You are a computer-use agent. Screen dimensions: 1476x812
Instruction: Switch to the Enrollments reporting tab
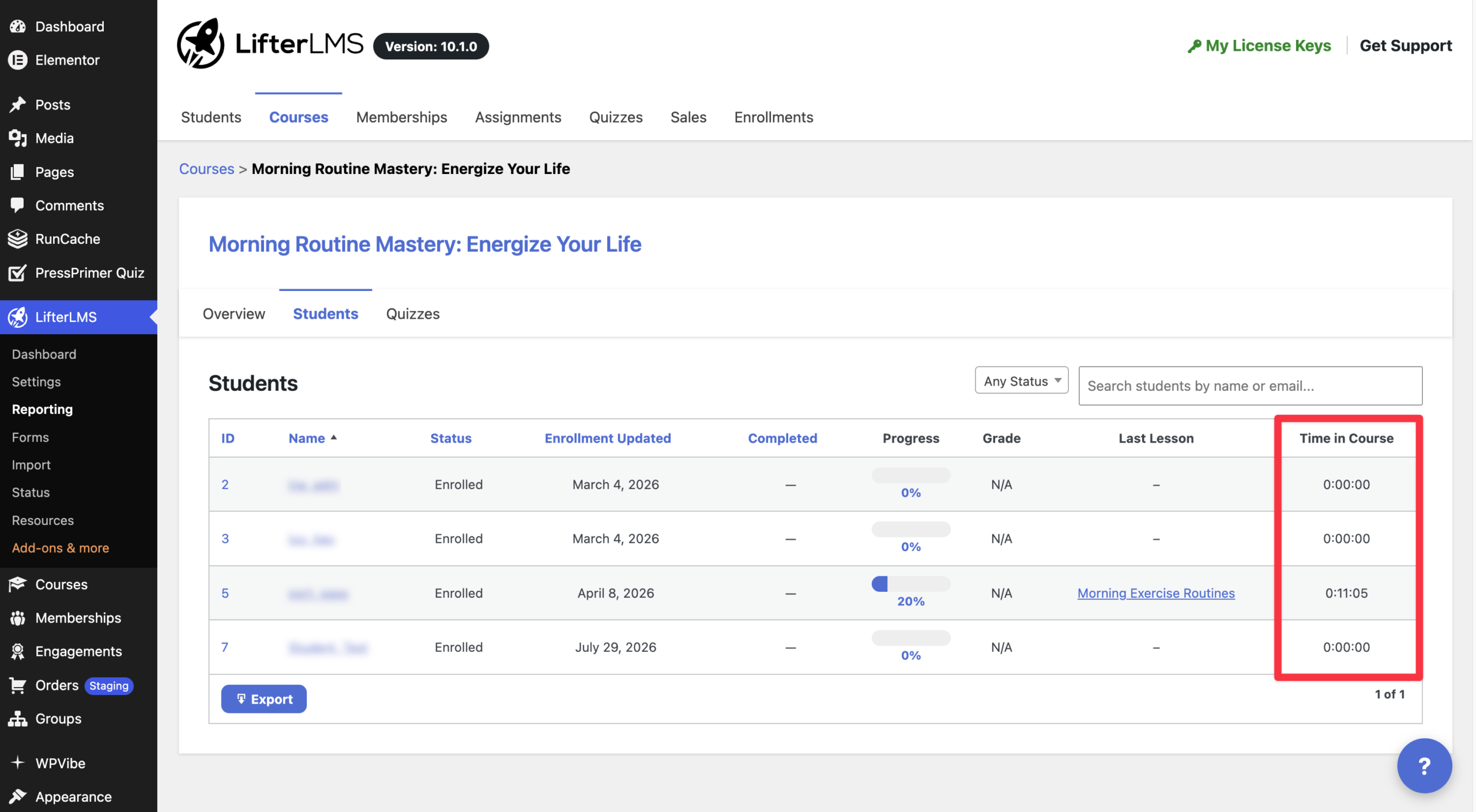(x=774, y=117)
